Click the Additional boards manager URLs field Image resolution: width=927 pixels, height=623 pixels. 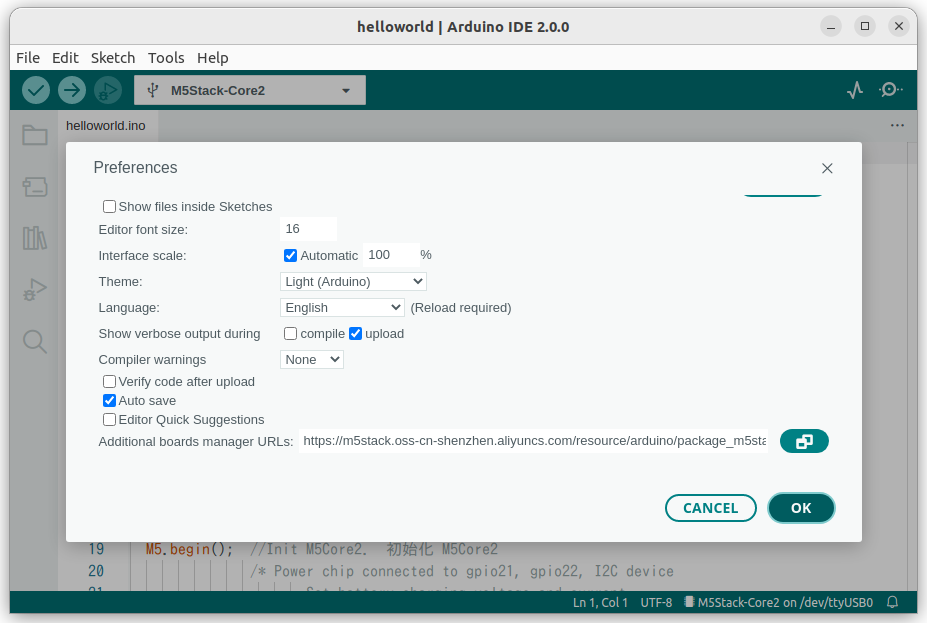535,440
